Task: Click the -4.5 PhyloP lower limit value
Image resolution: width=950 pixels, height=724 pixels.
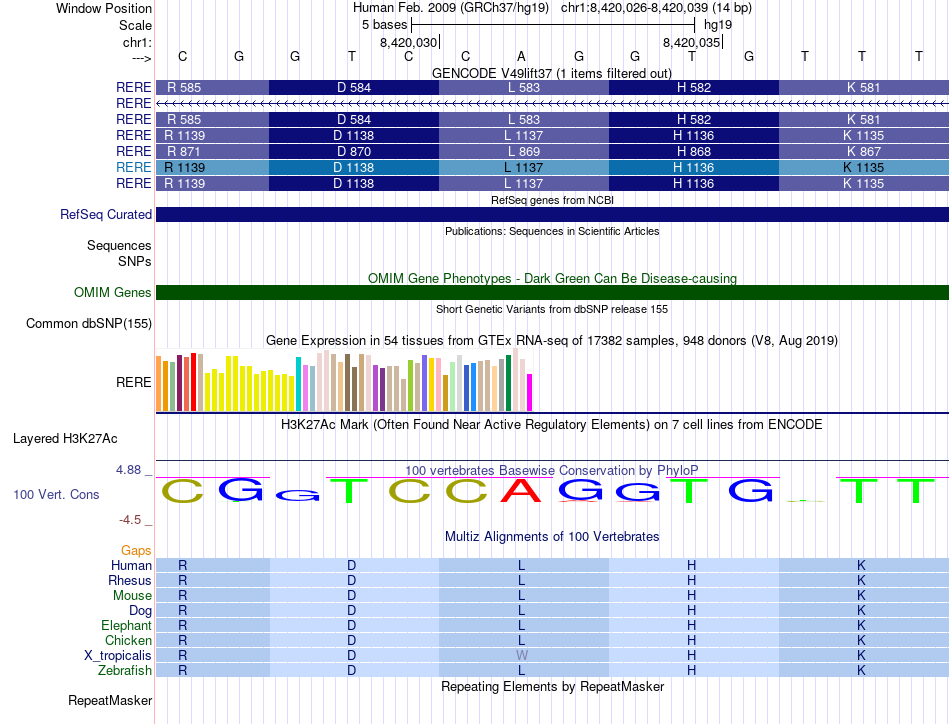Action: click(130, 520)
